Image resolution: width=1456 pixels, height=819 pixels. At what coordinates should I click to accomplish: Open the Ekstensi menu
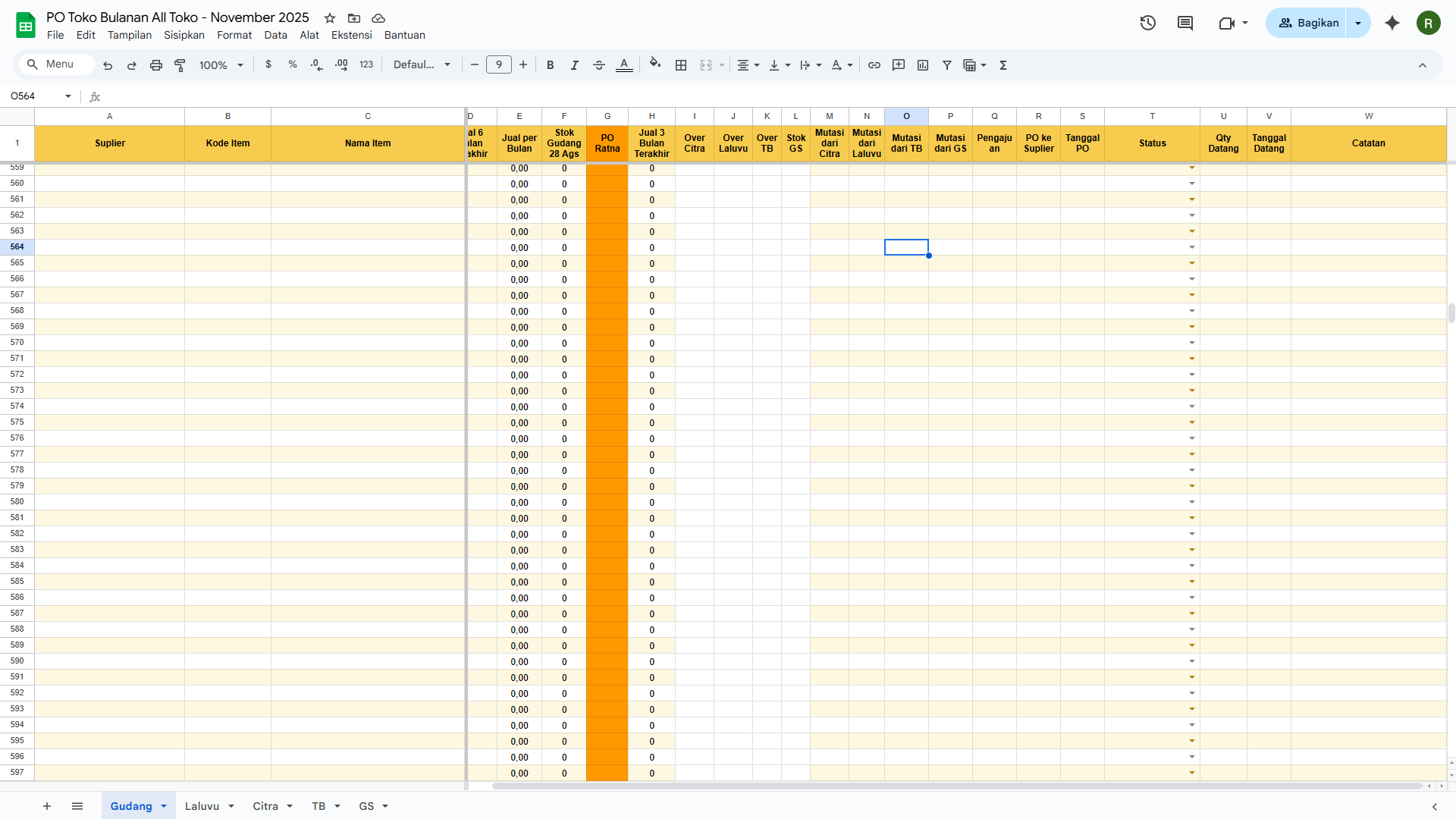coord(351,35)
